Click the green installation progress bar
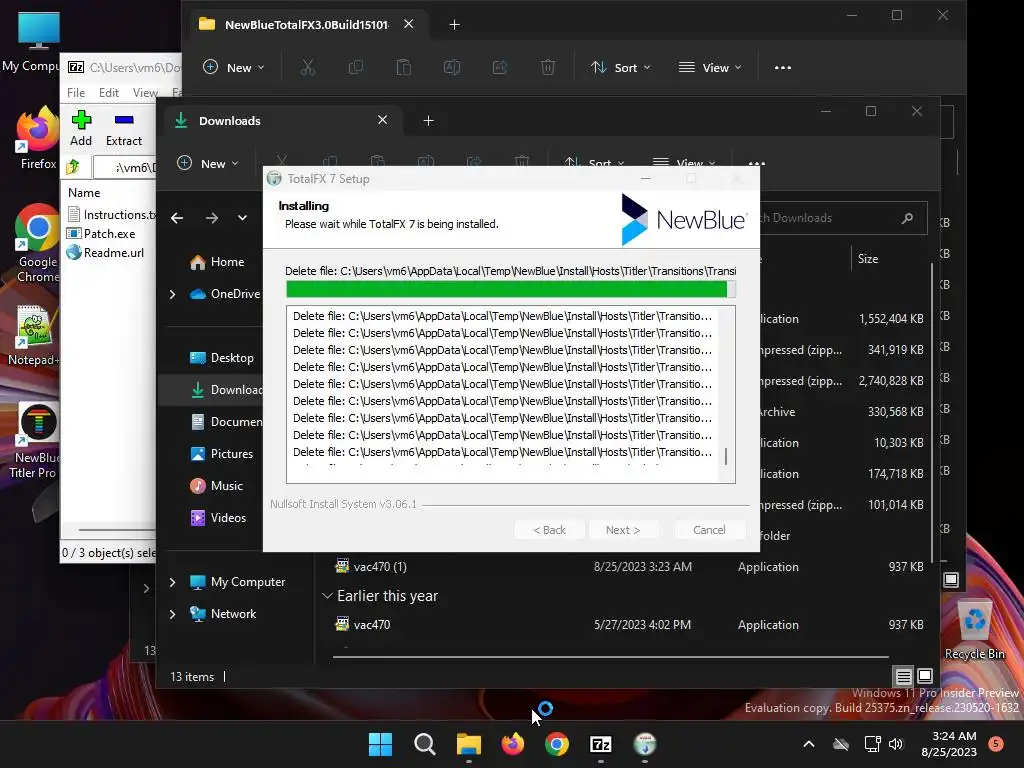Viewport: 1024px width, 768px height. (511, 289)
